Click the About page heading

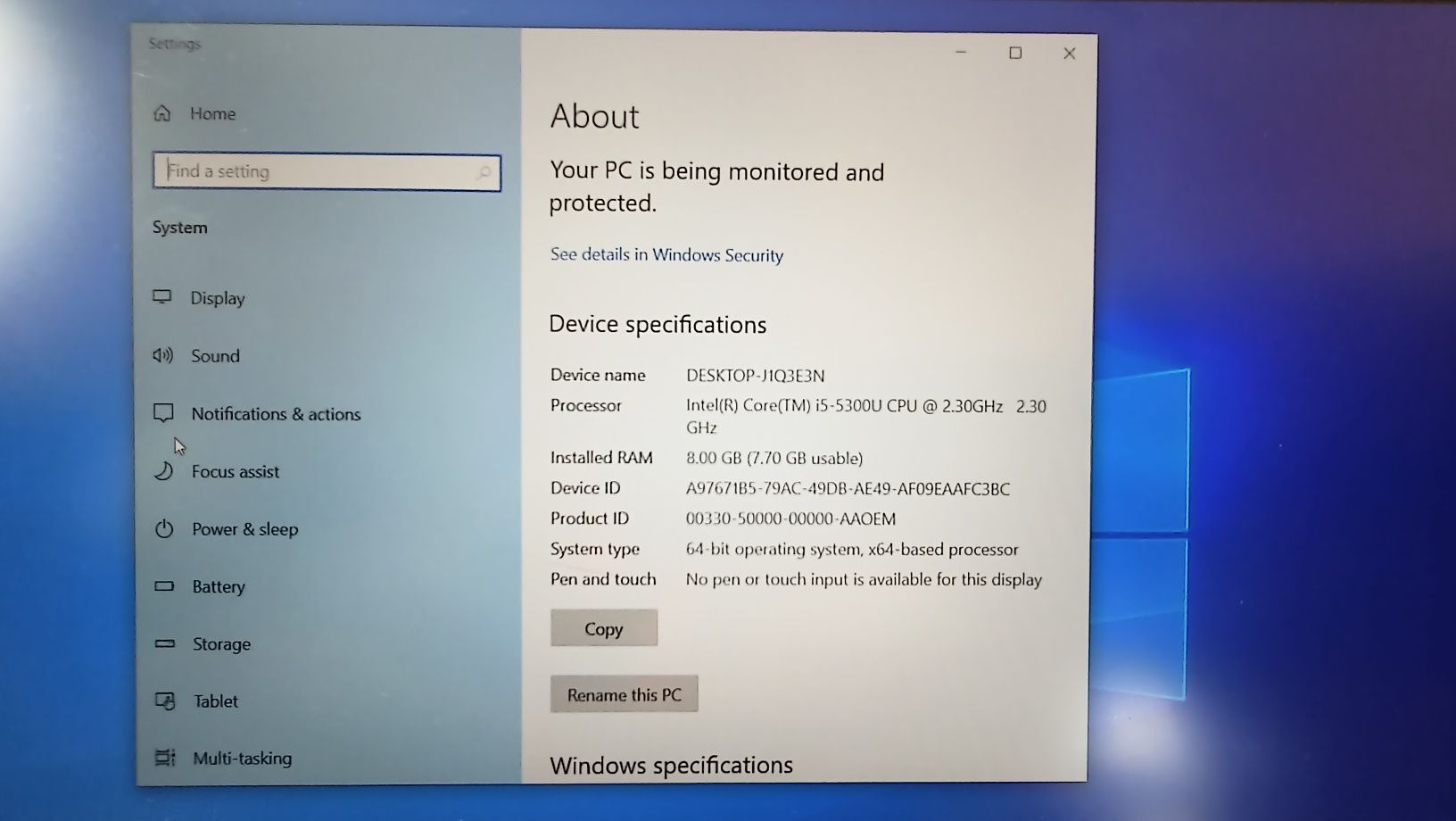594,117
